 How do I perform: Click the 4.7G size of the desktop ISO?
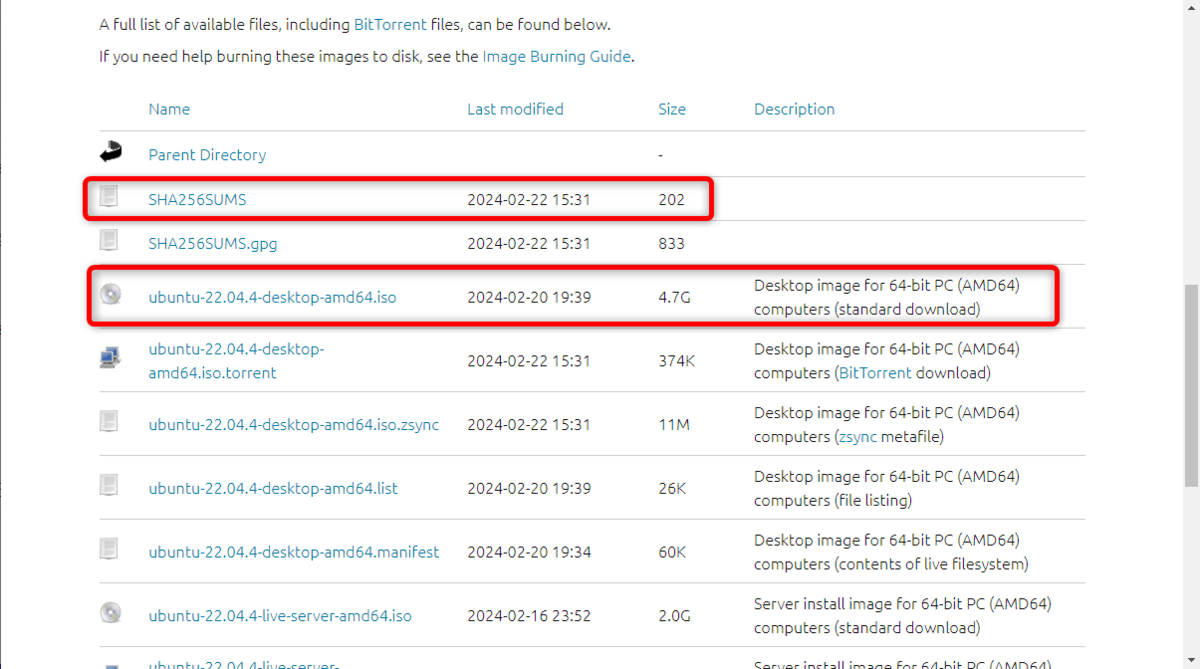672,297
